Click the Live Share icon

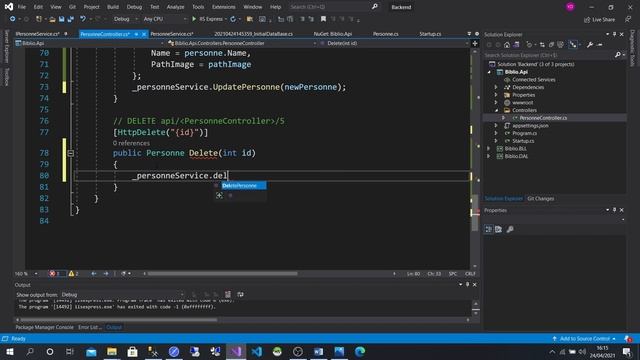[x=599, y=19]
